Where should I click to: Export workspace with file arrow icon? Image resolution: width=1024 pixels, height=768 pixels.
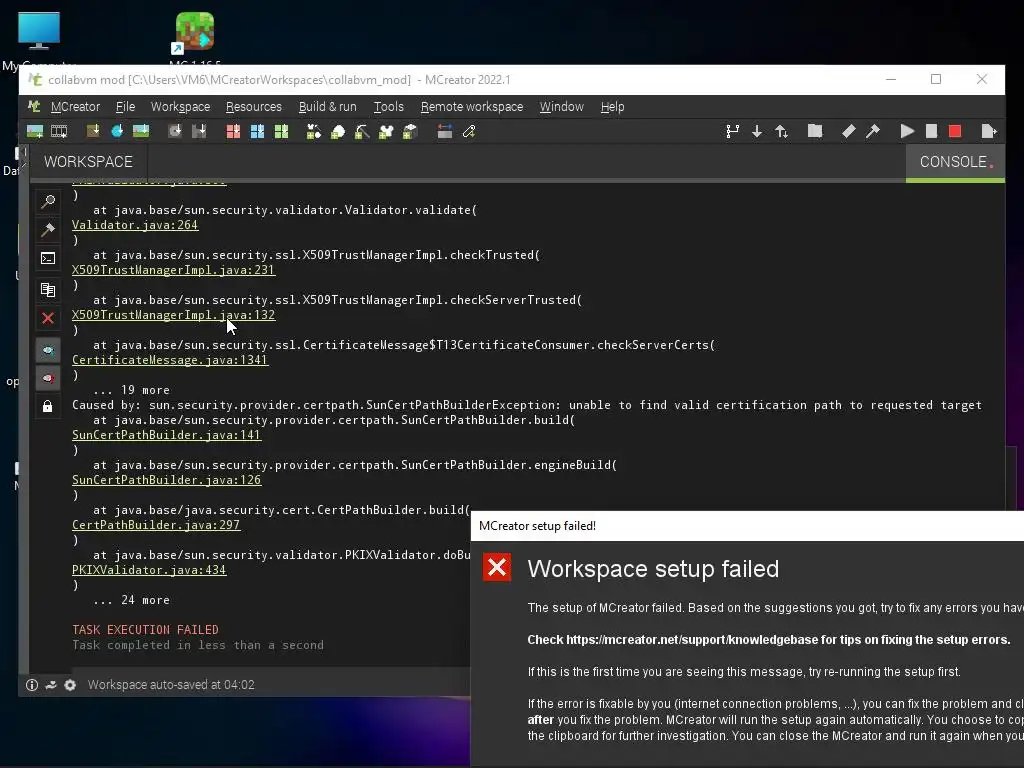[989, 132]
